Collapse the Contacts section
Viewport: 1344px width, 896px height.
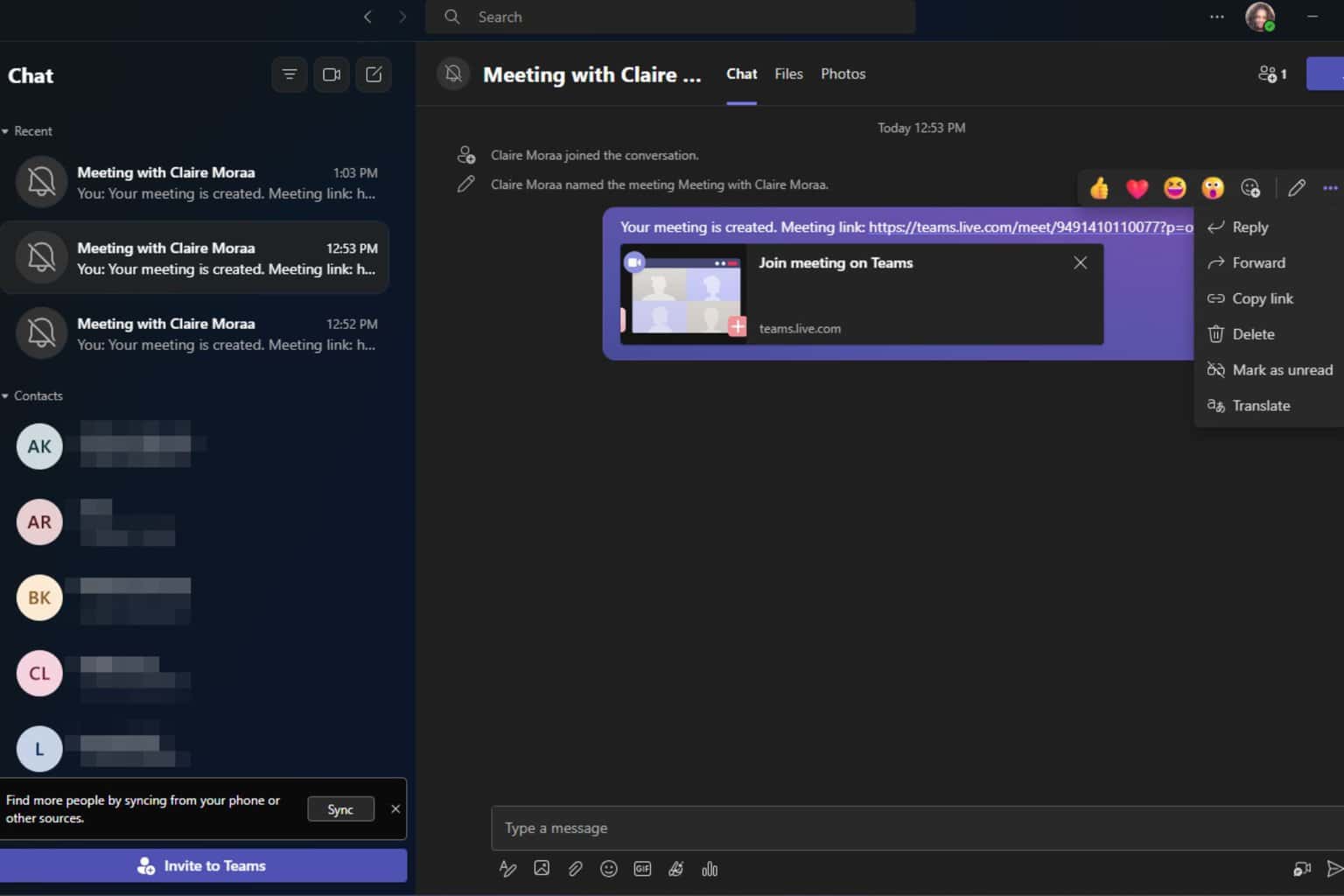pyautogui.click(x=32, y=395)
